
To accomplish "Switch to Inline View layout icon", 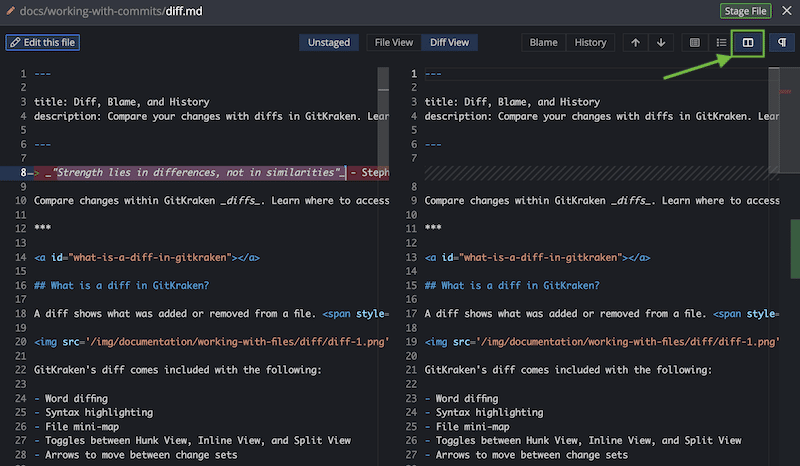I will click(721, 42).
